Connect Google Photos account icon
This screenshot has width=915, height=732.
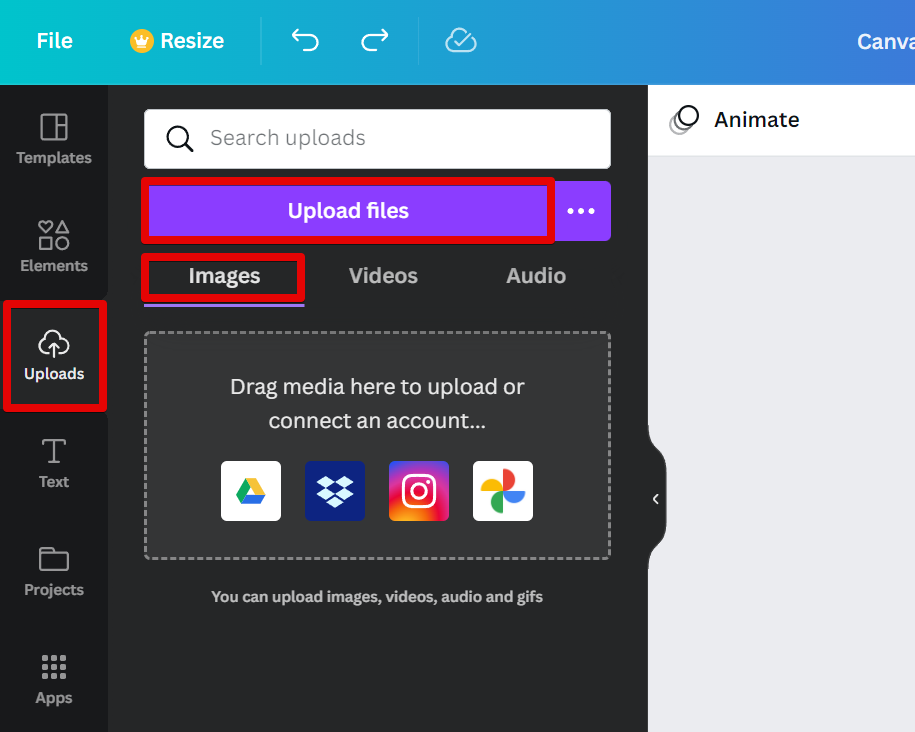tap(503, 491)
